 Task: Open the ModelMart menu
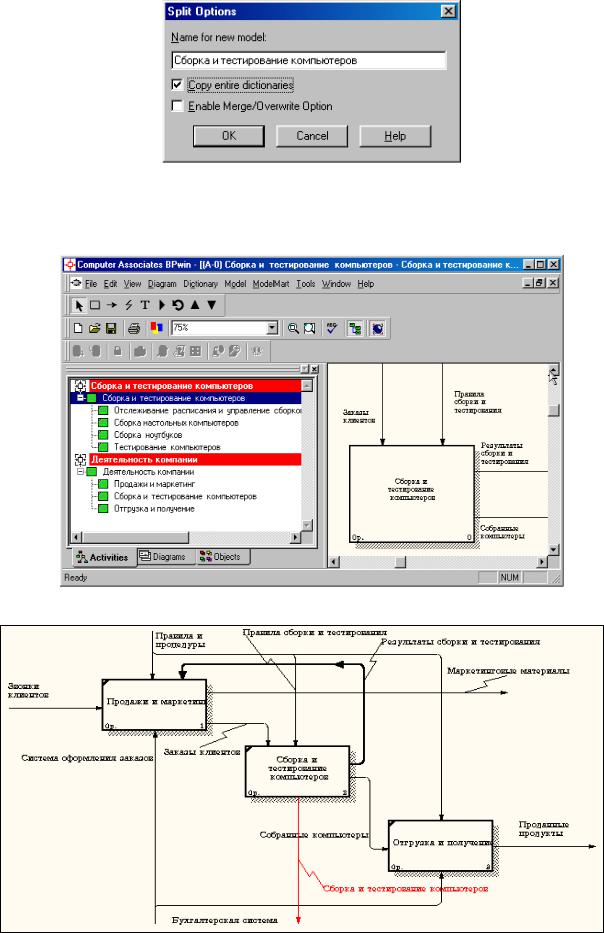(x=271, y=284)
